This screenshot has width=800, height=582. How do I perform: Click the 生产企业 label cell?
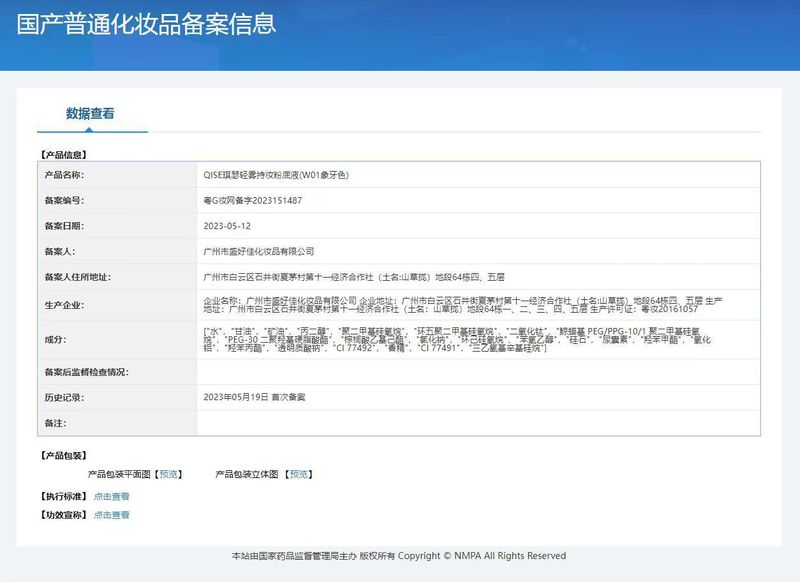pyautogui.click(x=117, y=305)
